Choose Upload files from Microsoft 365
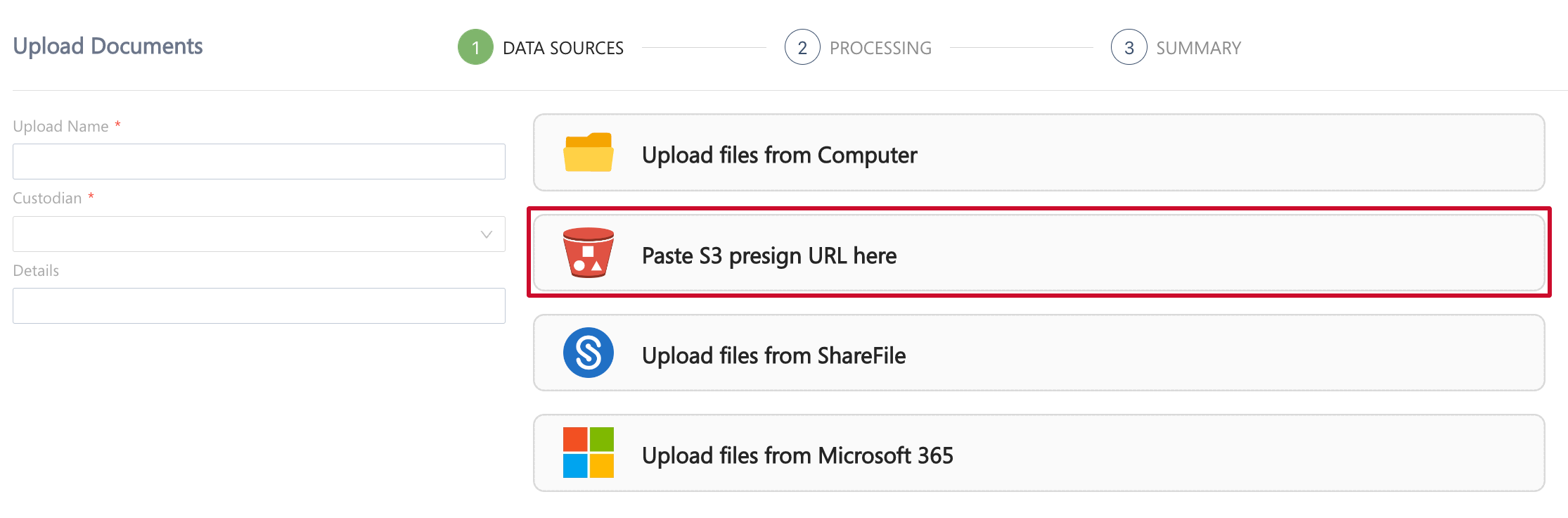The width and height of the screenshot is (1568, 518). 797,455
